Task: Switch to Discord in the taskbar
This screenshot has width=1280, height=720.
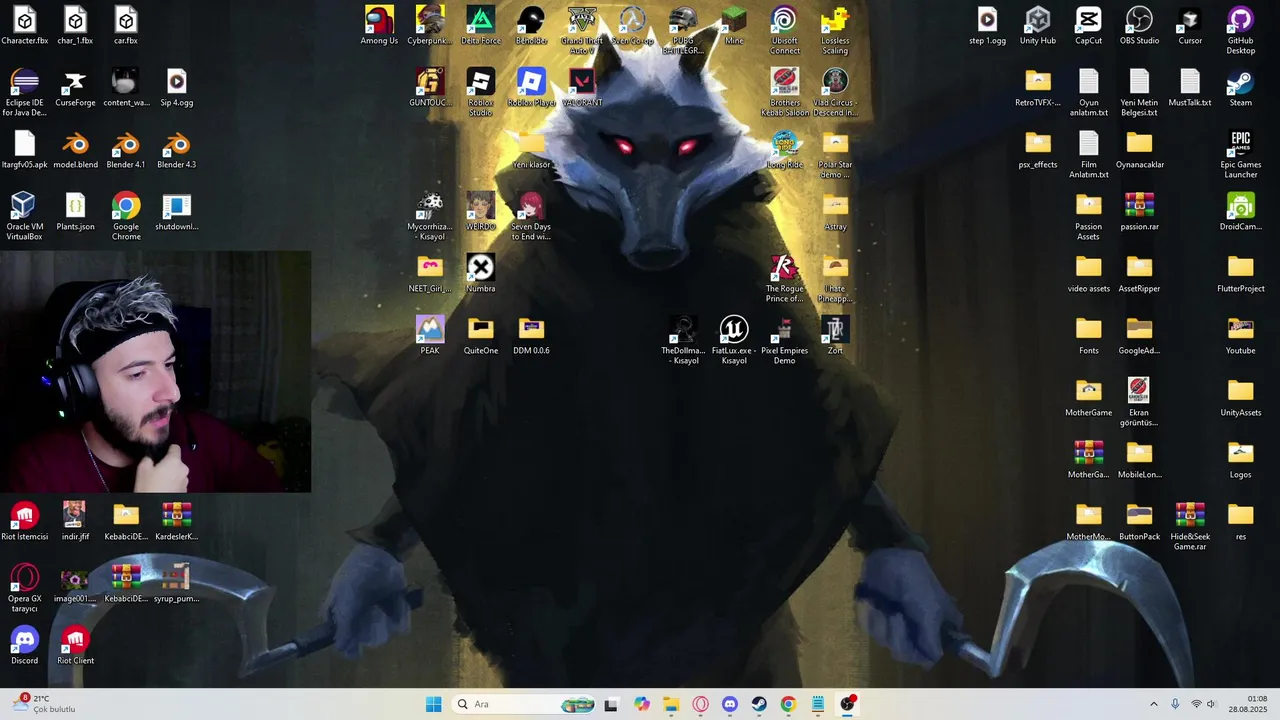Action: pyautogui.click(x=730, y=704)
